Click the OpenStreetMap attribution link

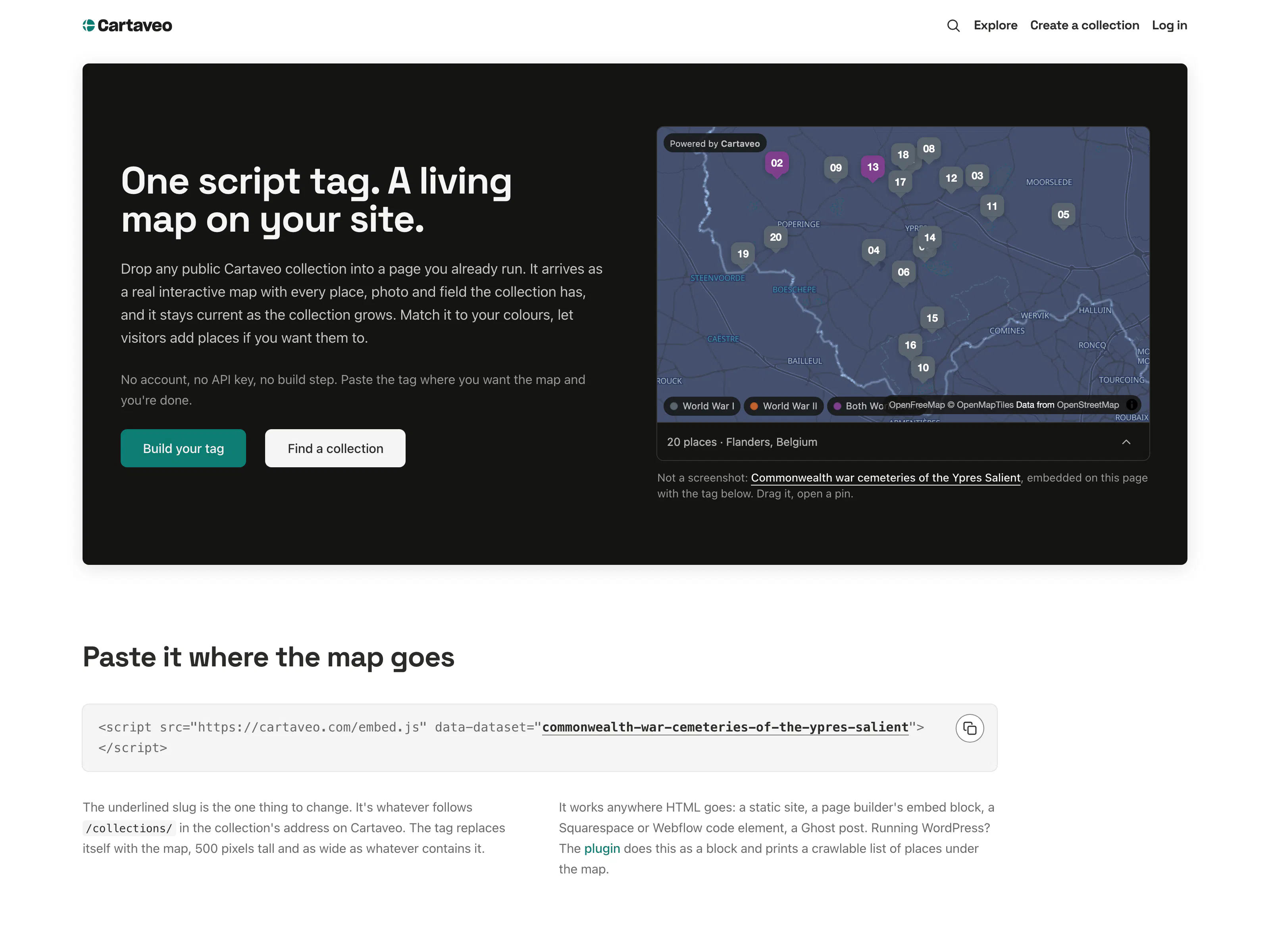[1087, 405]
